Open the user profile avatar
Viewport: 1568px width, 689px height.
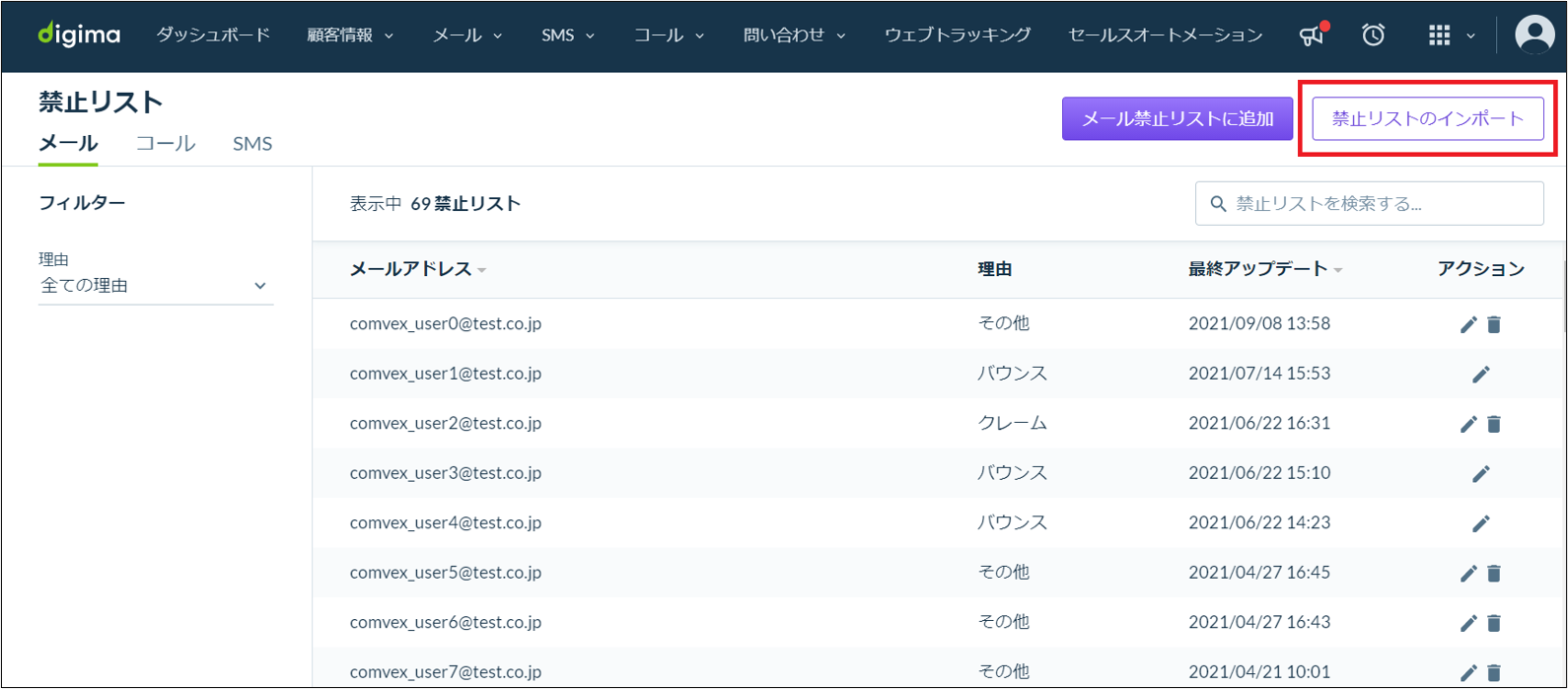[1534, 34]
